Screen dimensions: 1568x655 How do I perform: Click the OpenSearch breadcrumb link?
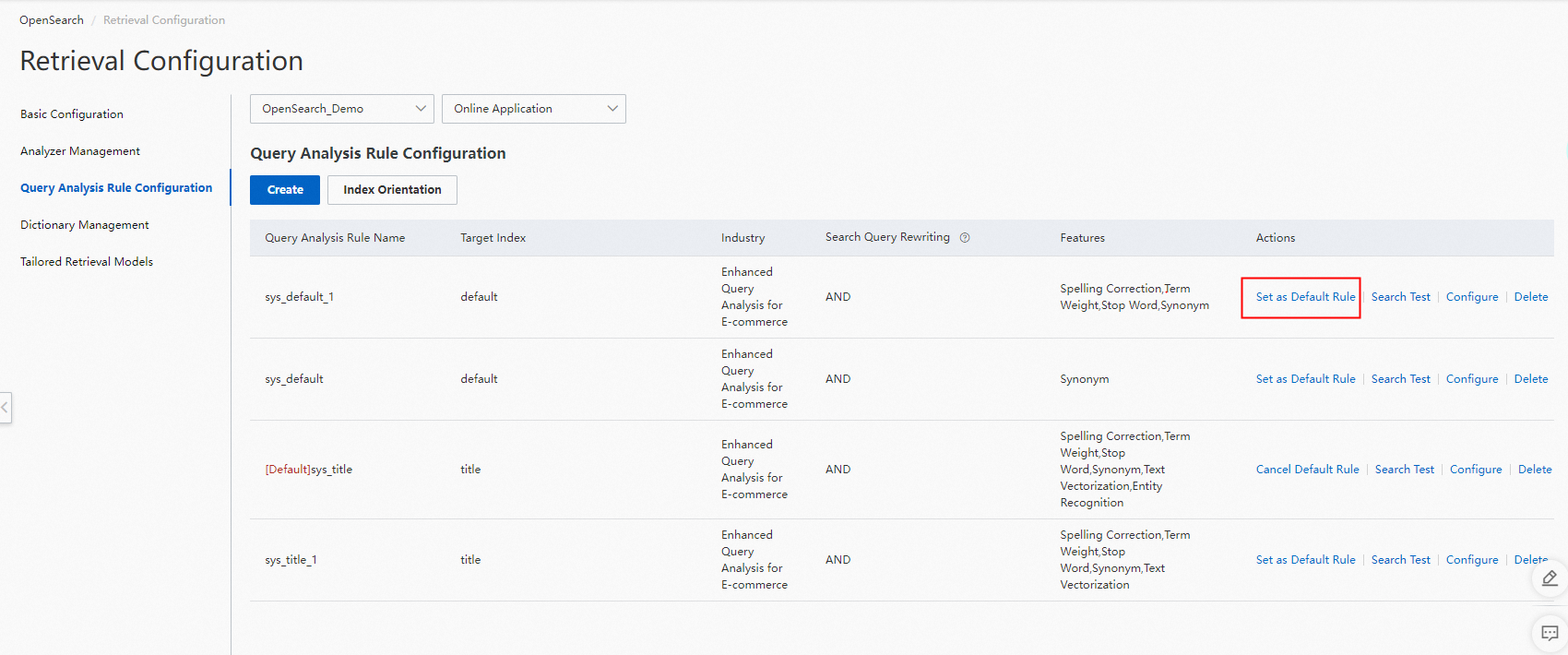pos(52,20)
